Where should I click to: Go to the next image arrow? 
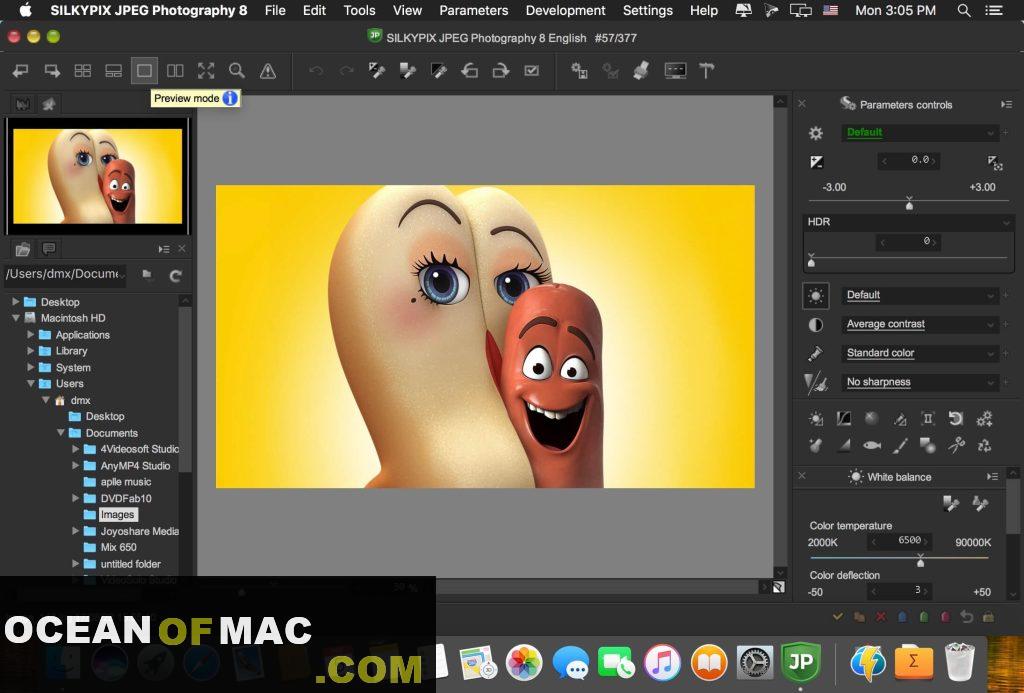[52, 71]
